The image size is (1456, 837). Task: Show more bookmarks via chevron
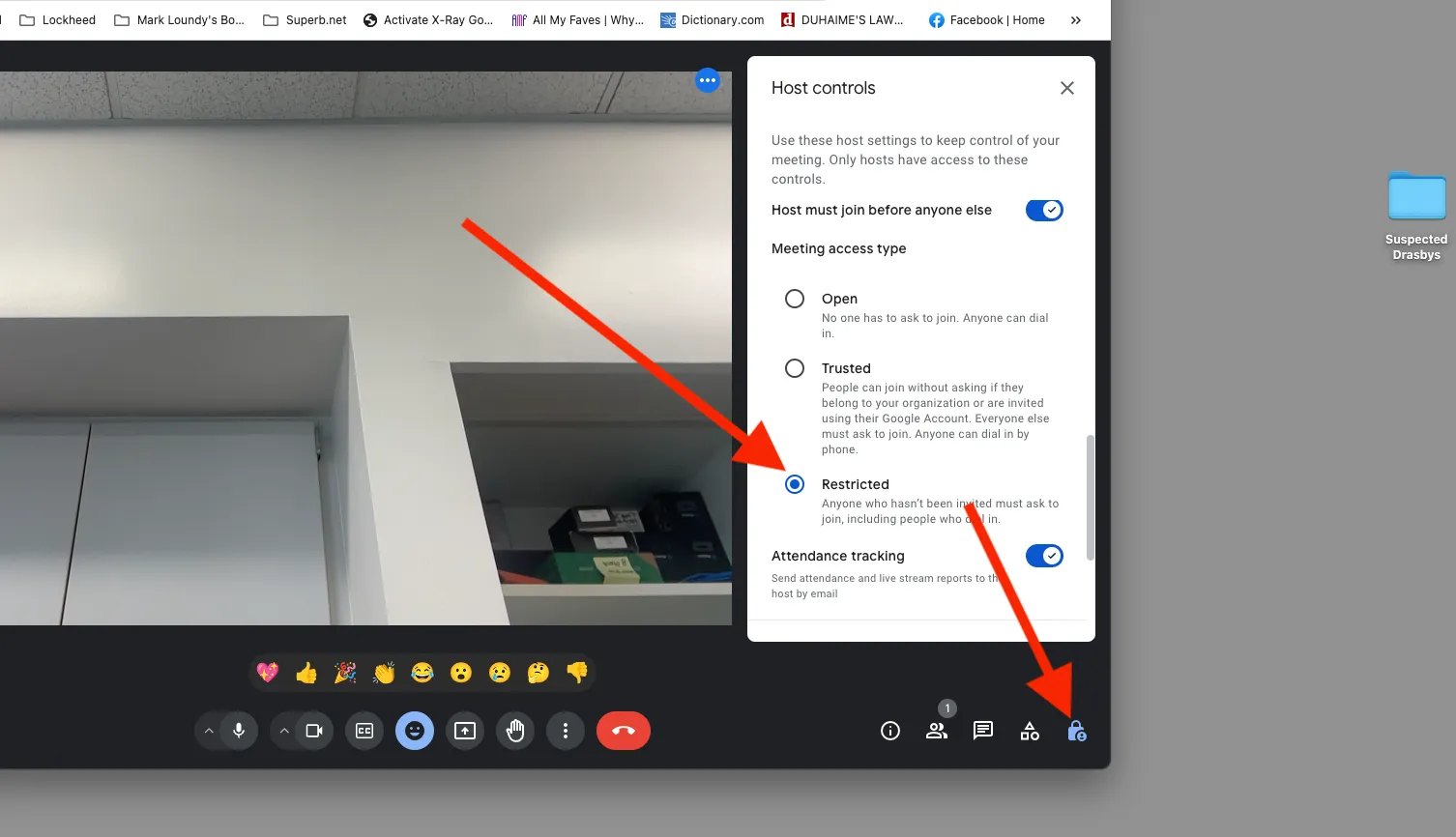tap(1076, 20)
